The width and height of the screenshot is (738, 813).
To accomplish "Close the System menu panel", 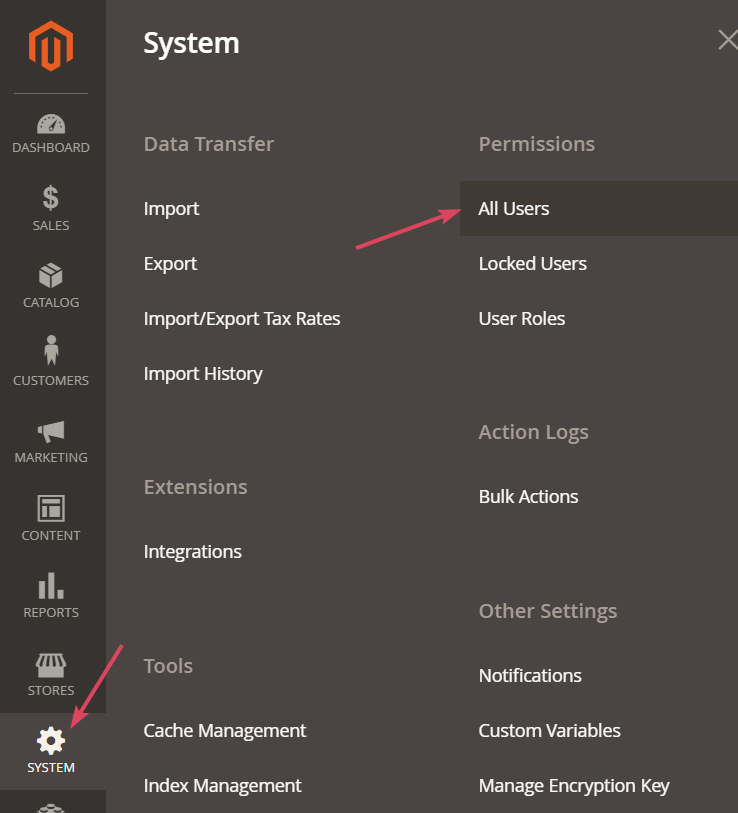I will click(x=728, y=40).
